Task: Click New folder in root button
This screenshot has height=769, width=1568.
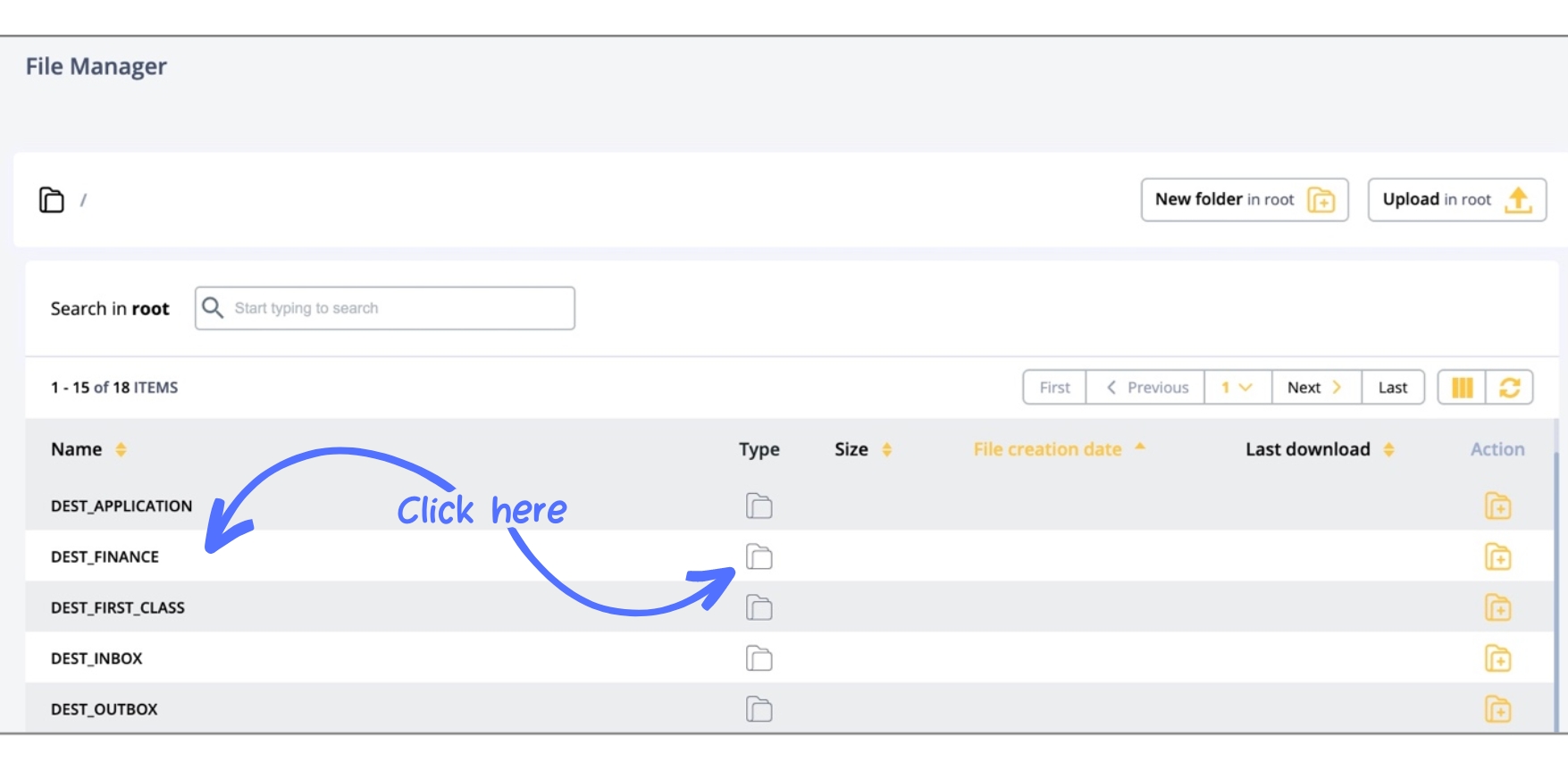Action: 1244,200
